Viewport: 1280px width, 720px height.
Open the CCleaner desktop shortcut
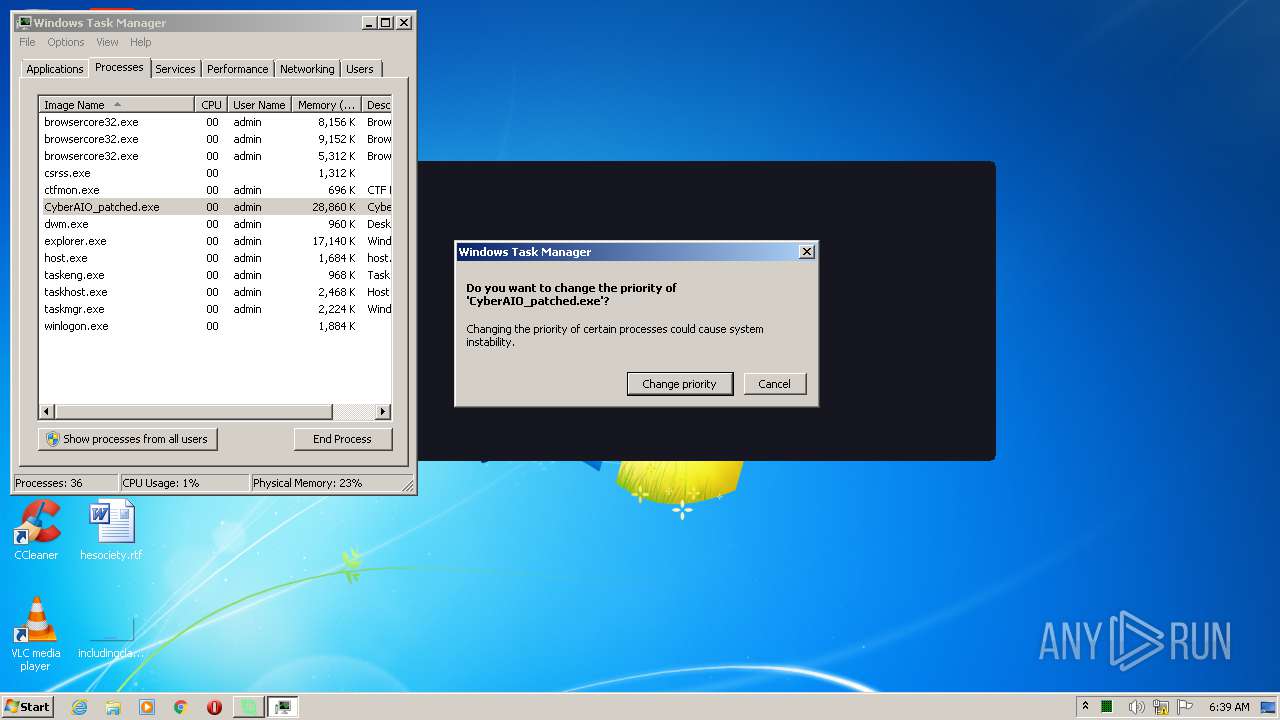[x=36, y=530]
